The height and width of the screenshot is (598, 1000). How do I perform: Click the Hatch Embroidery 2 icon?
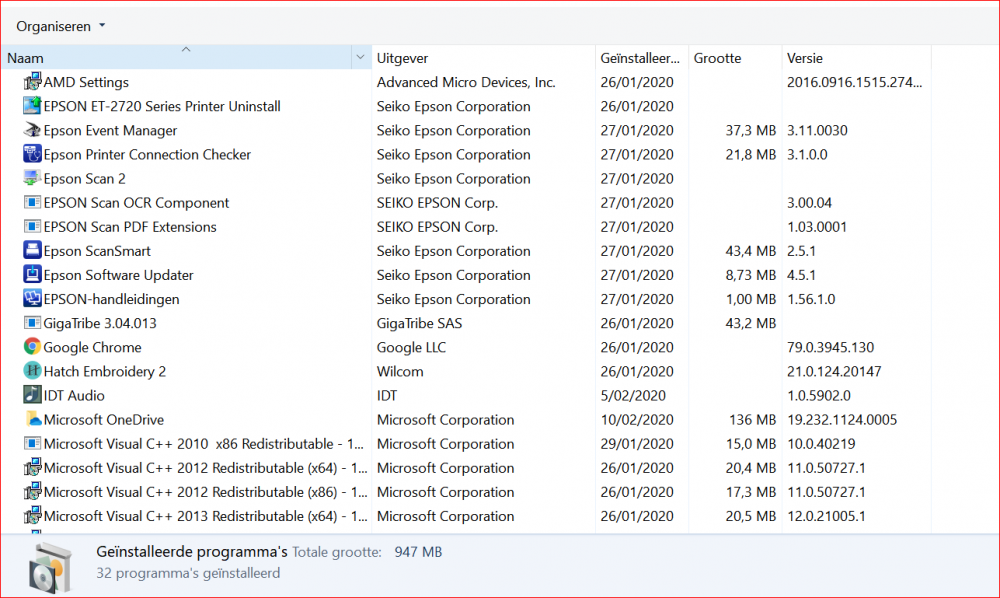(x=32, y=371)
